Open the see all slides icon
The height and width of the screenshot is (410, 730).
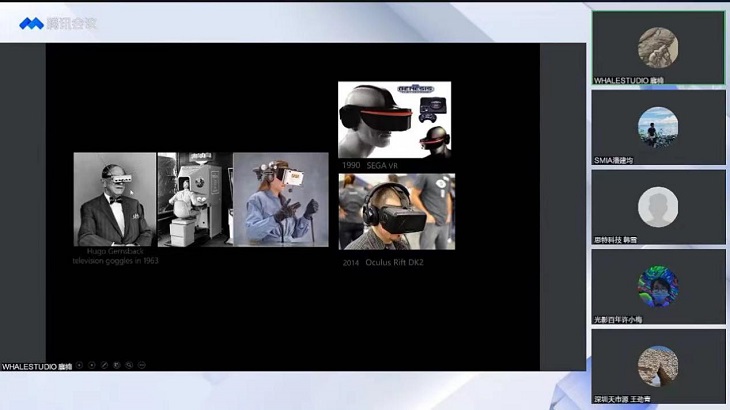(116, 365)
